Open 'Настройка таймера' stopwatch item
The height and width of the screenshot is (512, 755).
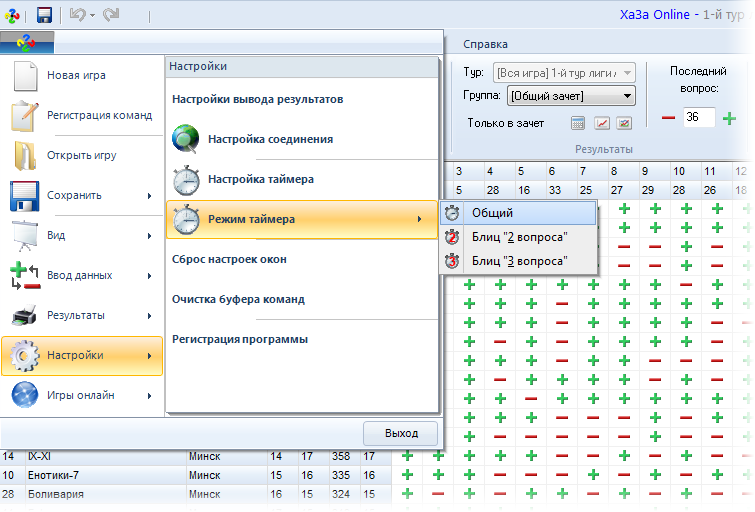260,179
